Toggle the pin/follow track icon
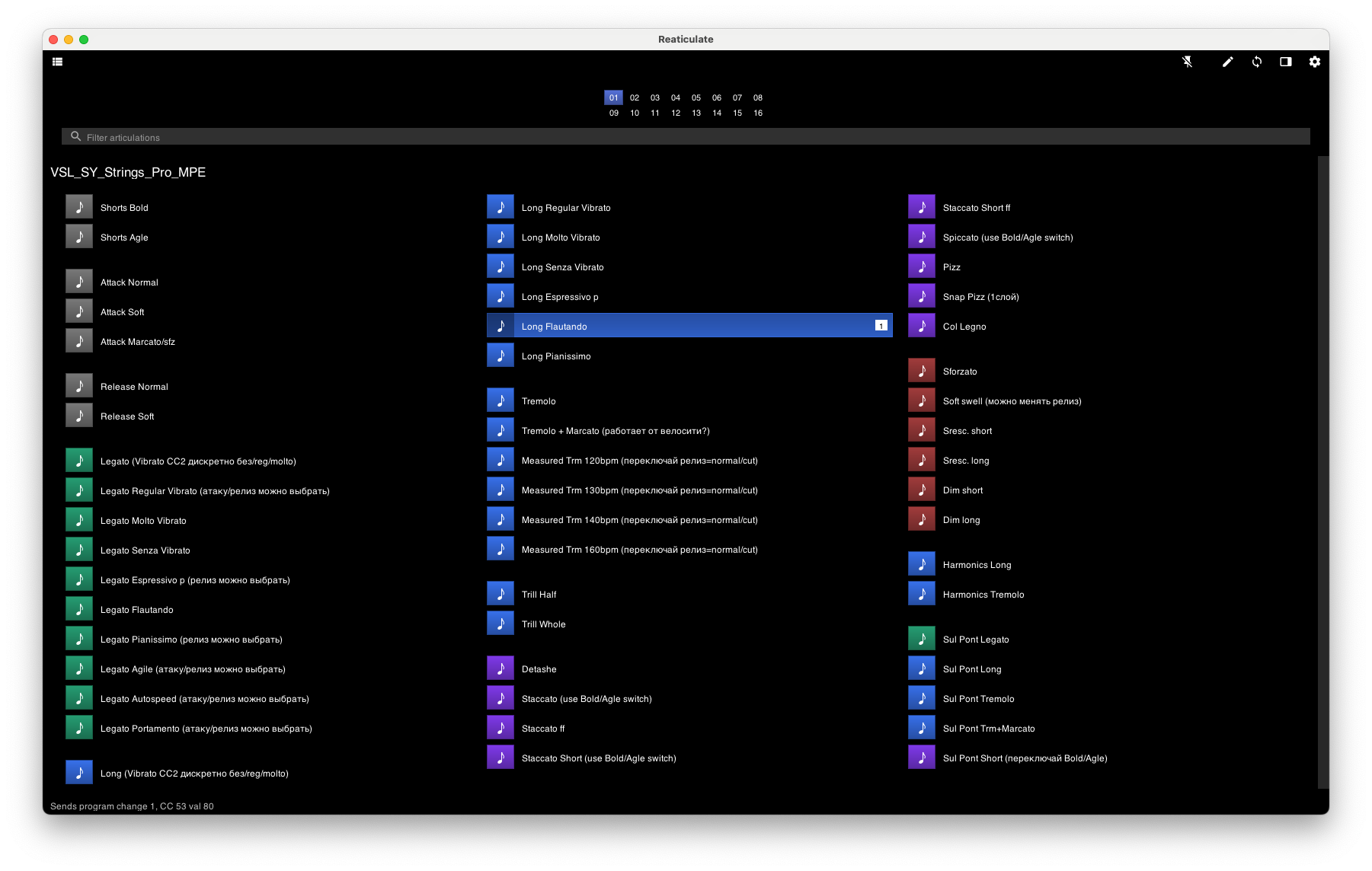This screenshot has height=871, width=1372. [x=1187, y=62]
